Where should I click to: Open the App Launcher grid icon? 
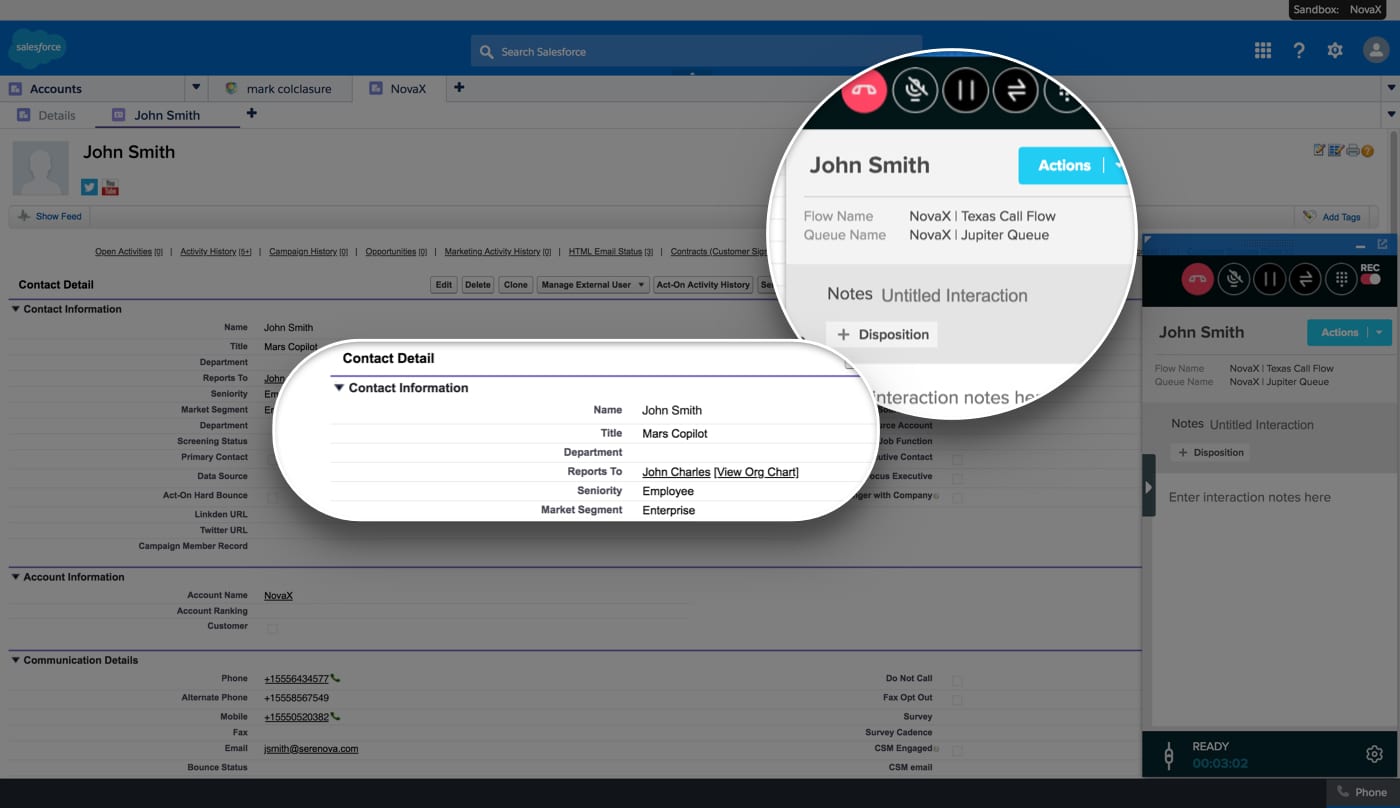pyautogui.click(x=1263, y=50)
